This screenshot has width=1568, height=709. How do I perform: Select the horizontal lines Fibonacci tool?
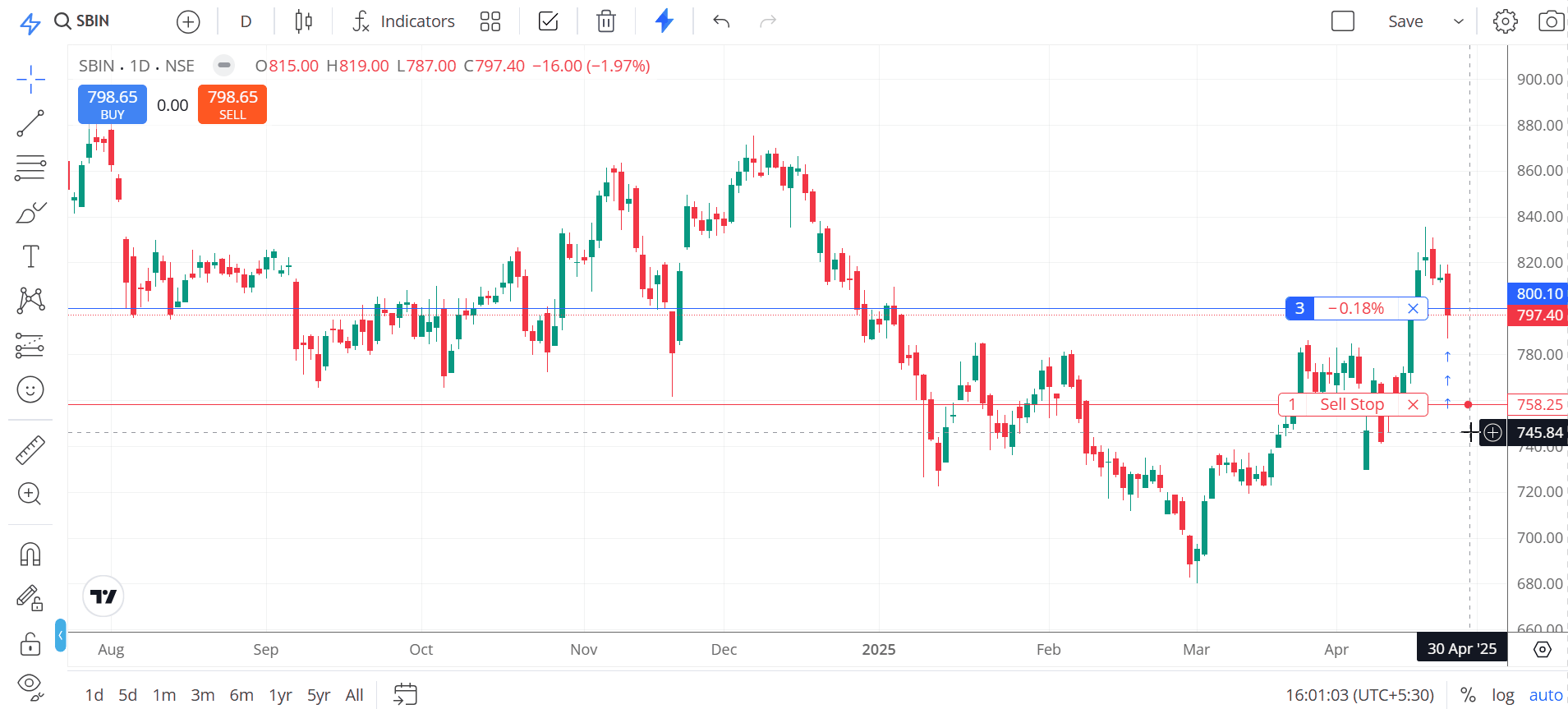click(30, 168)
